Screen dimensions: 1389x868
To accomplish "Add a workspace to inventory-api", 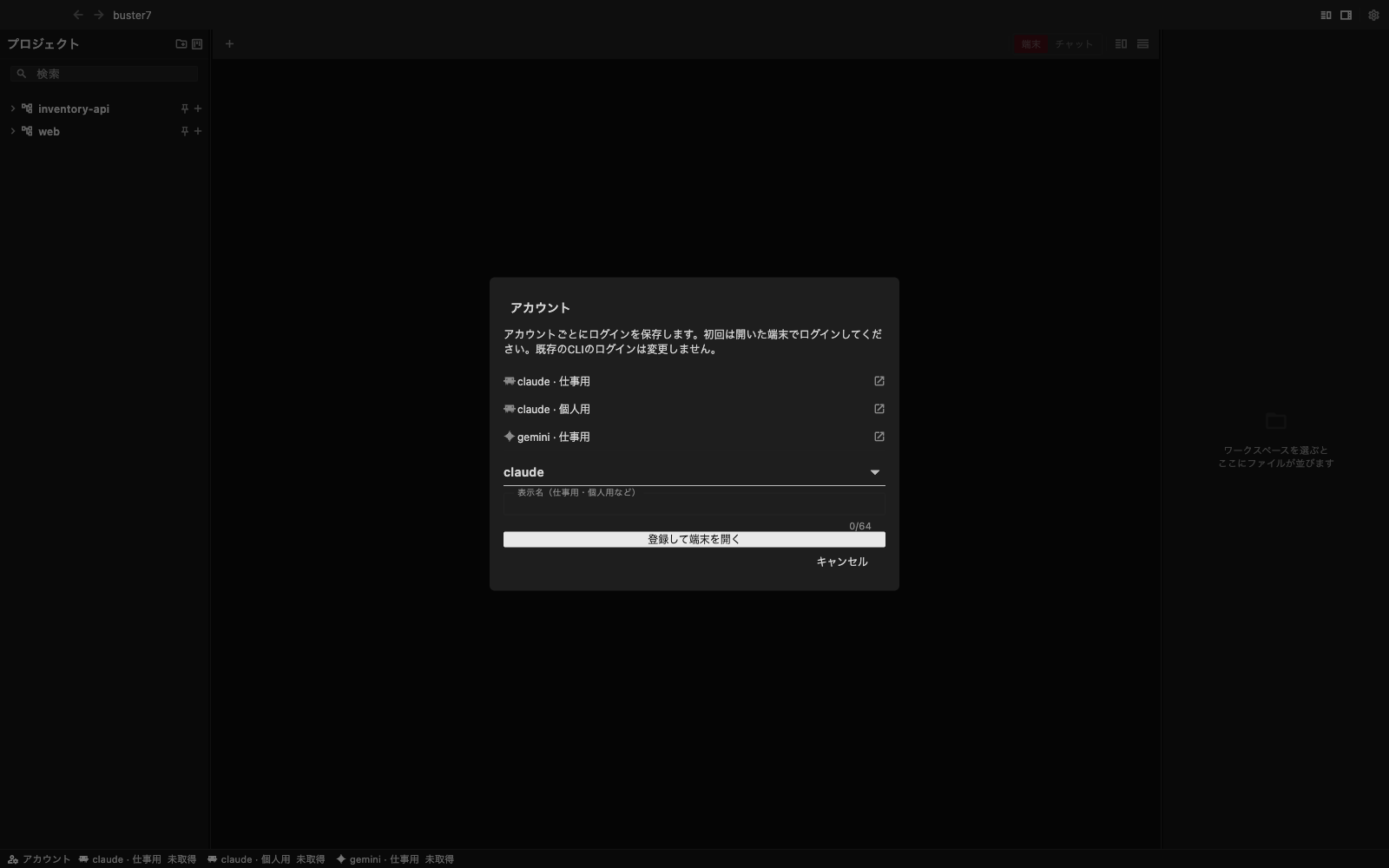I will point(198,108).
